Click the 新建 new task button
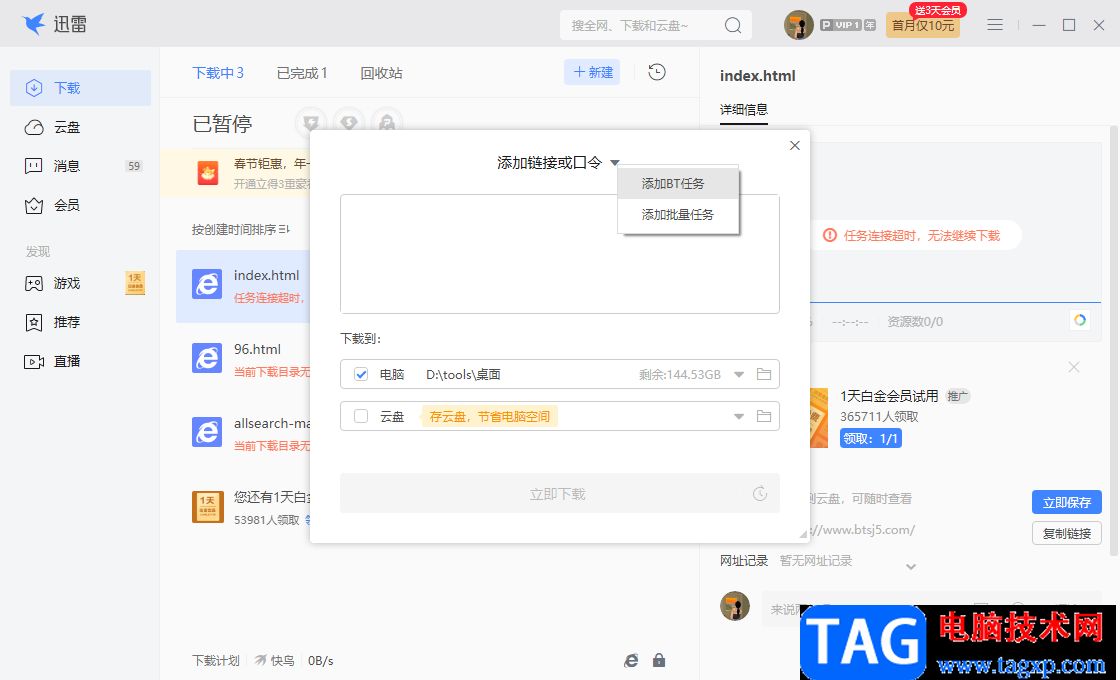 (x=592, y=72)
